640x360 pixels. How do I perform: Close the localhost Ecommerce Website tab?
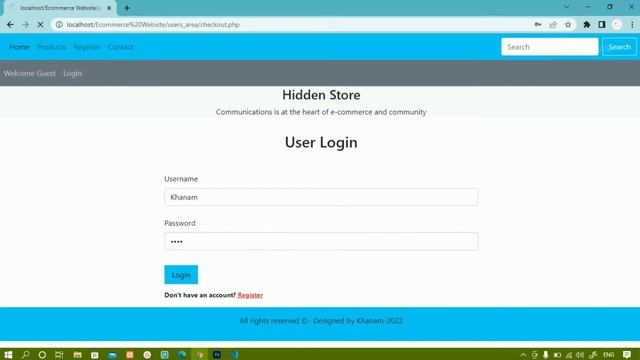point(109,8)
